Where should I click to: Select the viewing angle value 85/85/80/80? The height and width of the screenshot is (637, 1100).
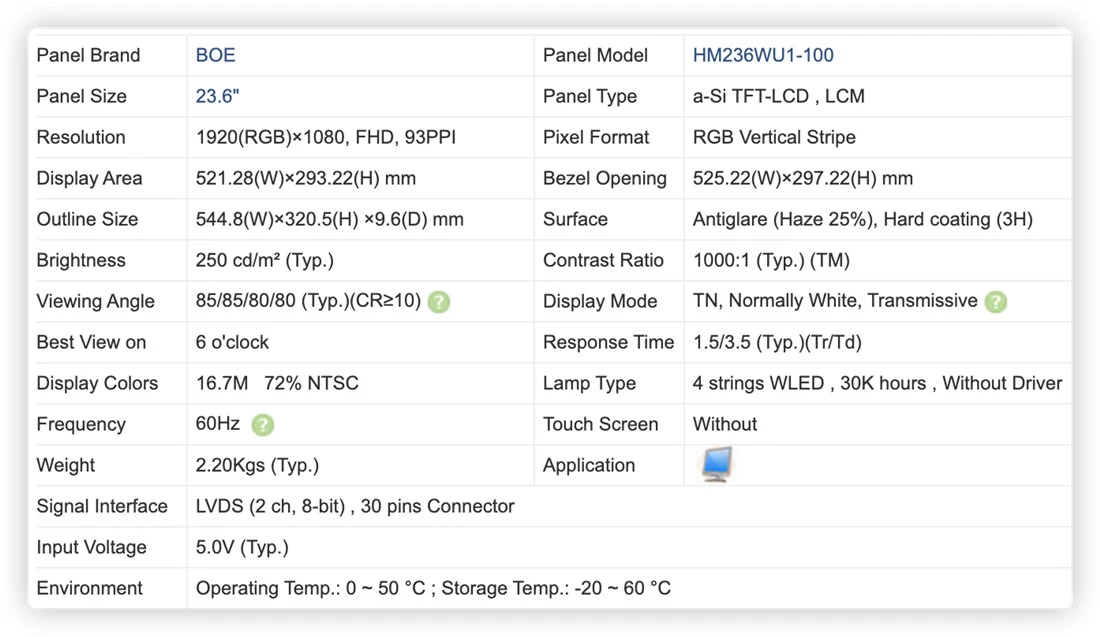pyautogui.click(x=246, y=301)
